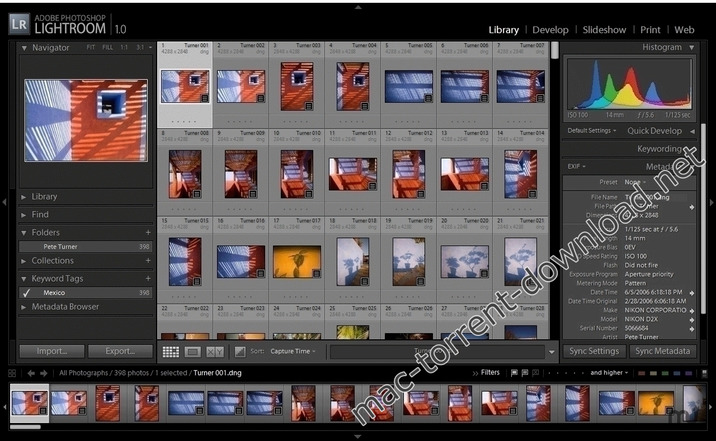Filter by the purple color label swatch
Screen dimensions: 716x441
[689, 373]
